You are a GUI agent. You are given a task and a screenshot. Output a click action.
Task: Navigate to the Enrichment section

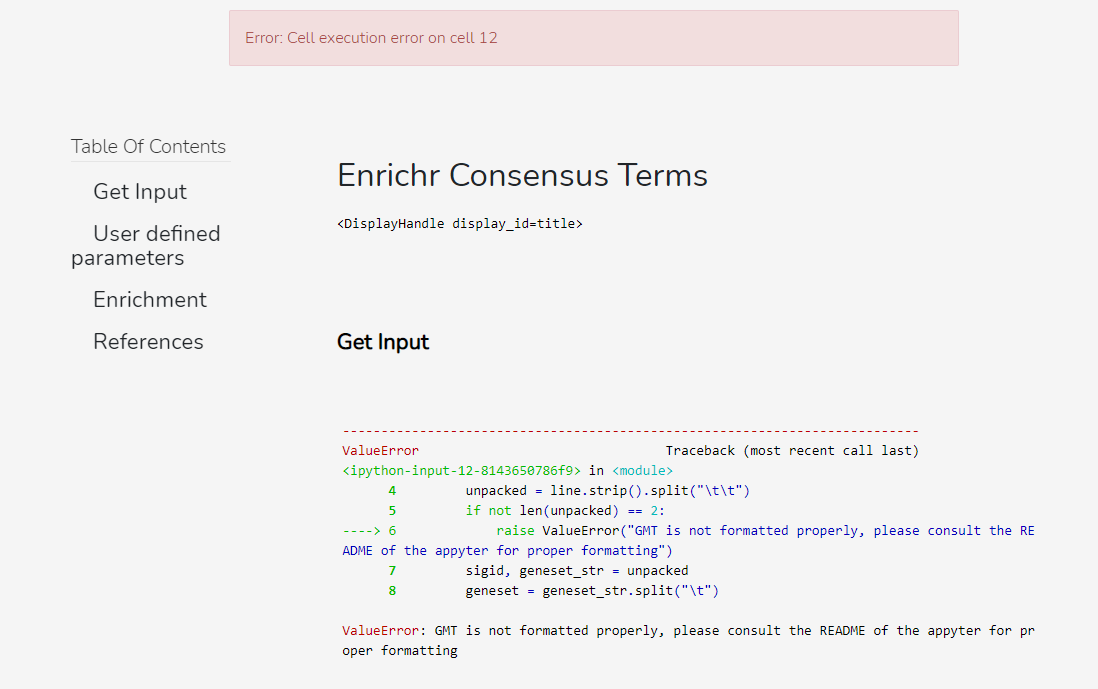pos(149,299)
